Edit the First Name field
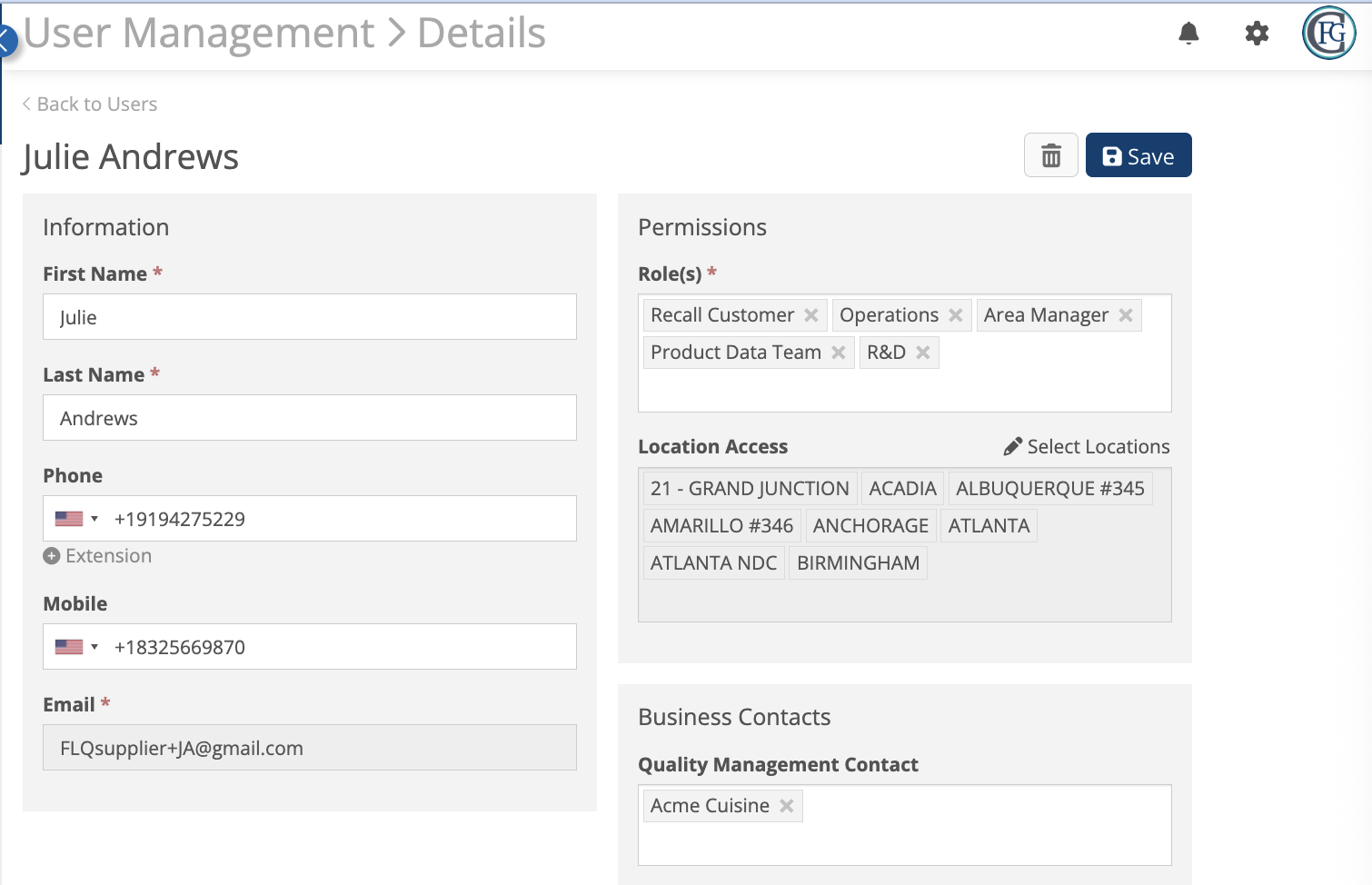The width and height of the screenshot is (1372, 885). click(x=310, y=317)
